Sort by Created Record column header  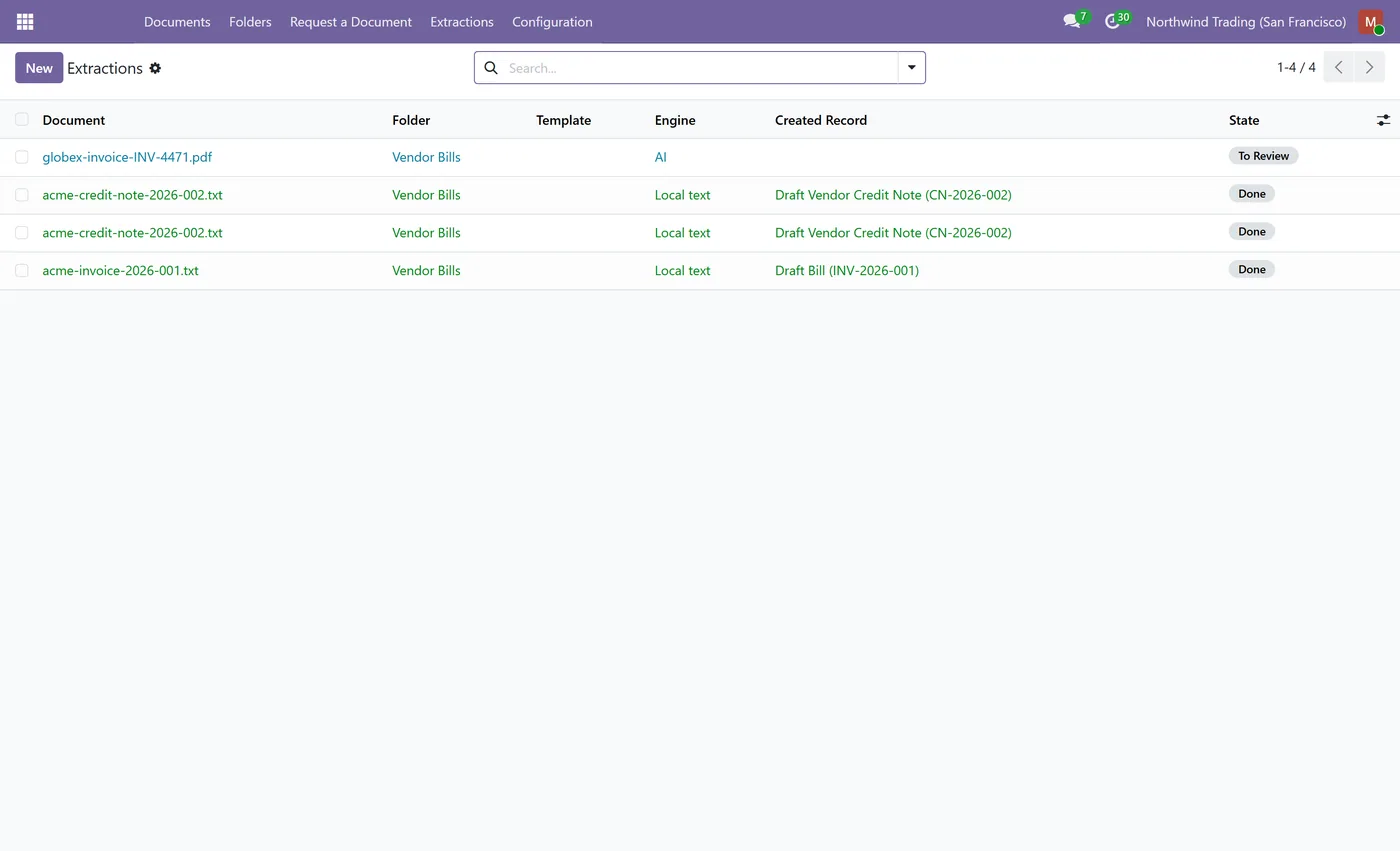821,120
